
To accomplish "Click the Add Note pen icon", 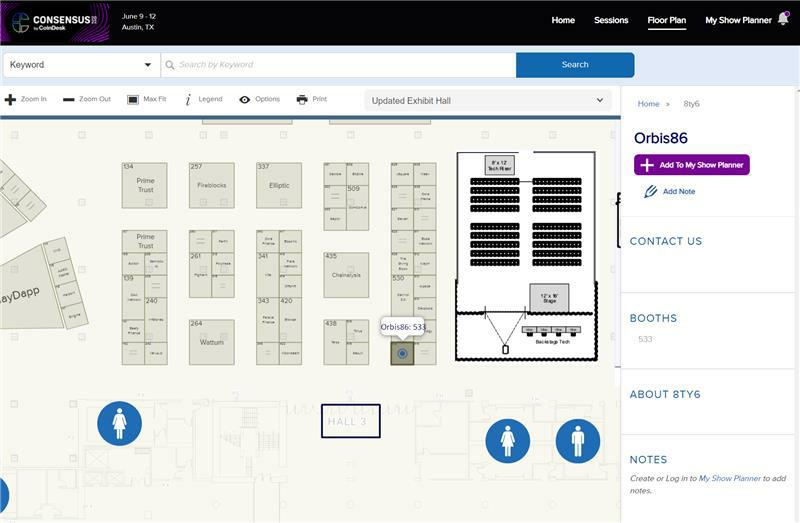I will point(651,191).
